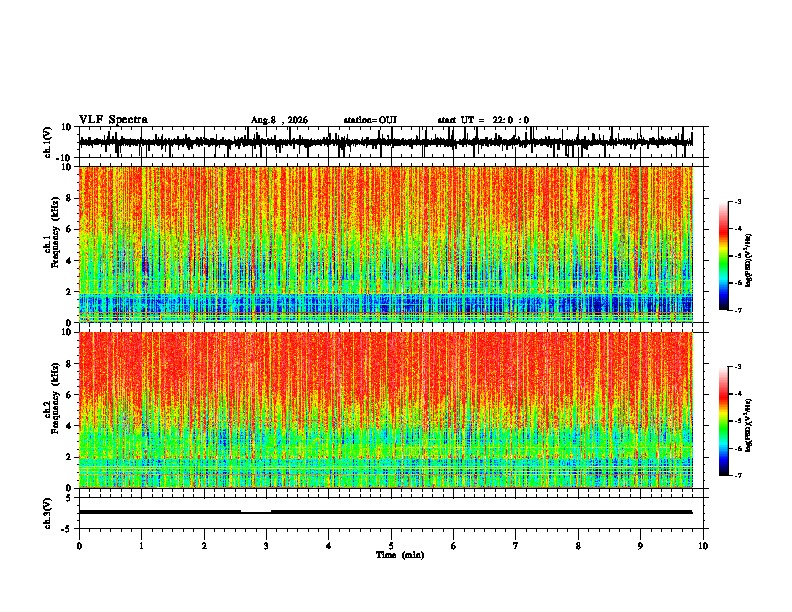Image resolution: width=792 pixels, height=612 pixels.
Task: Click the '2' kHz tick of ch.2 spectrogram
Action: pos(69,457)
